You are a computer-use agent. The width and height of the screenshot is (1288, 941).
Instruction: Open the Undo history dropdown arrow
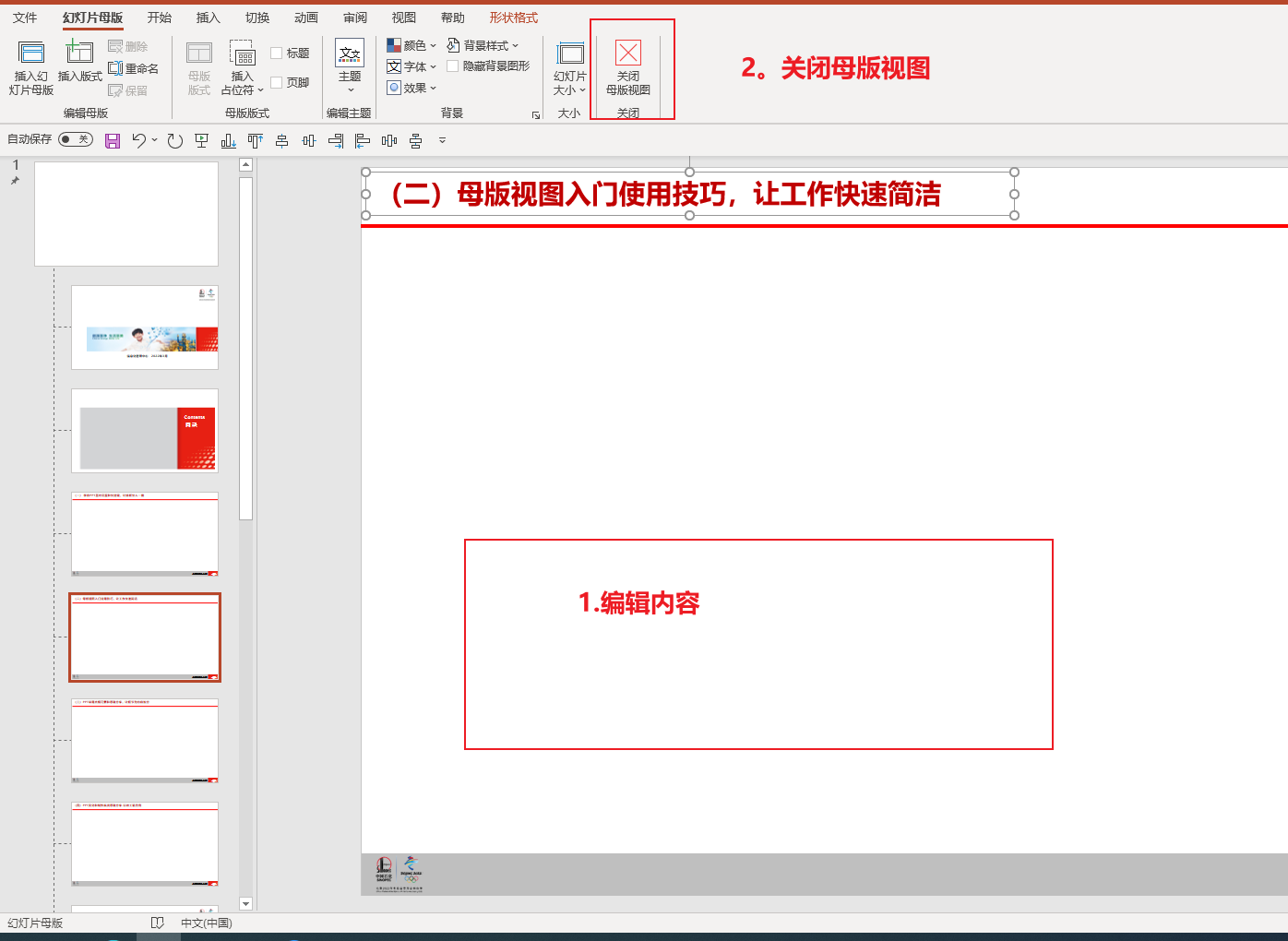(154, 140)
